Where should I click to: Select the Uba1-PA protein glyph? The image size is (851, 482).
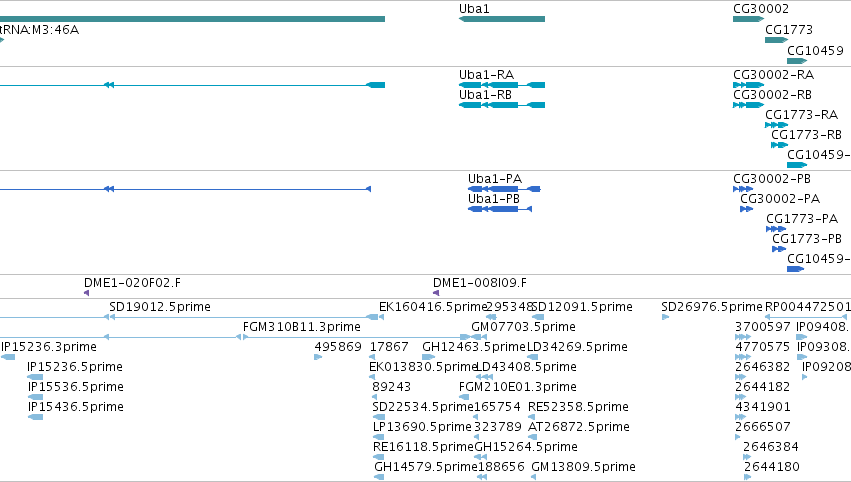click(504, 189)
